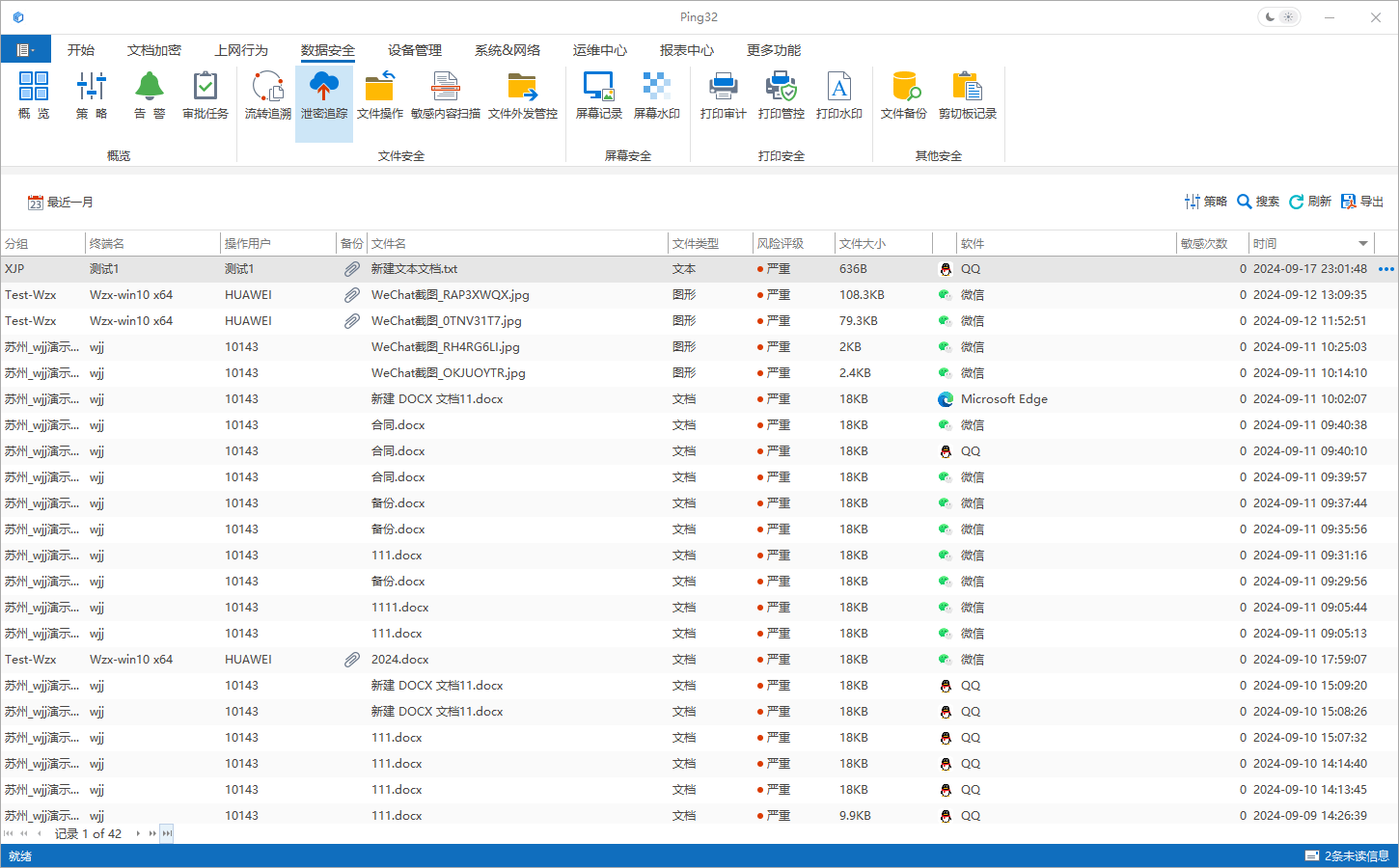Open 审批任务 approval tasks

point(205,96)
